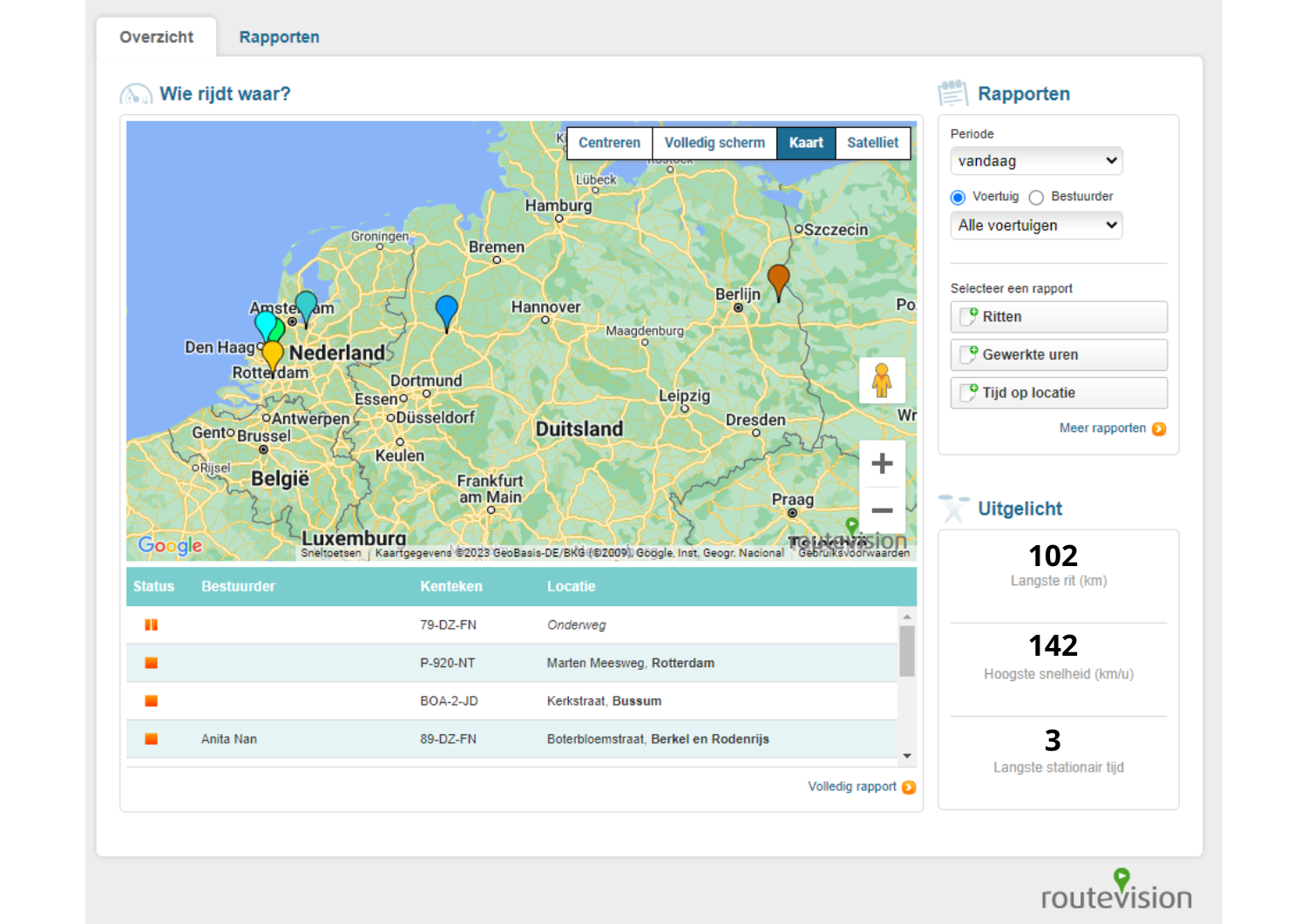Zoom out the map with minus button
The image size is (1307, 924).
[x=882, y=510]
